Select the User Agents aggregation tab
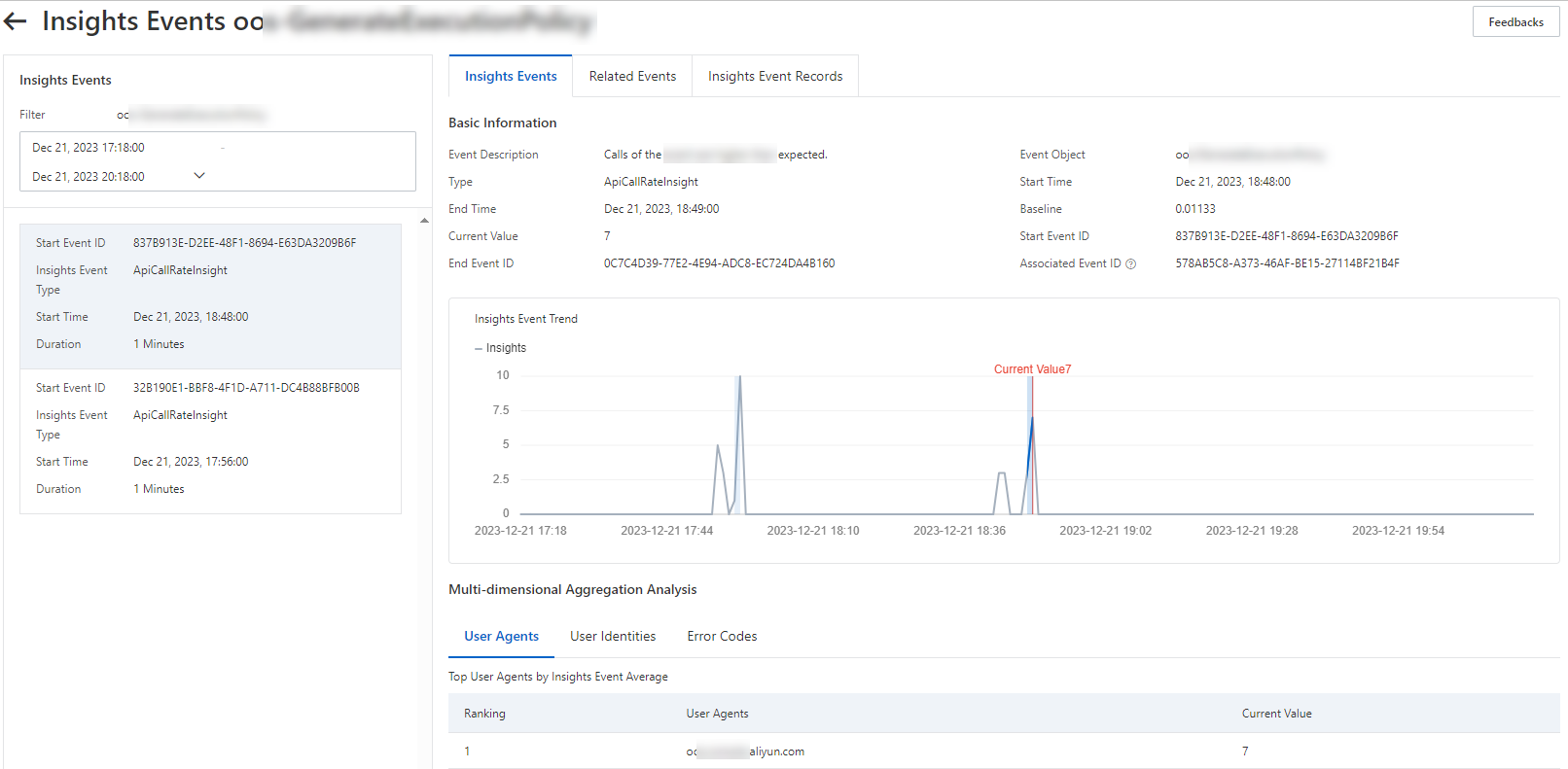1568x769 pixels. [x=501, y=636]
